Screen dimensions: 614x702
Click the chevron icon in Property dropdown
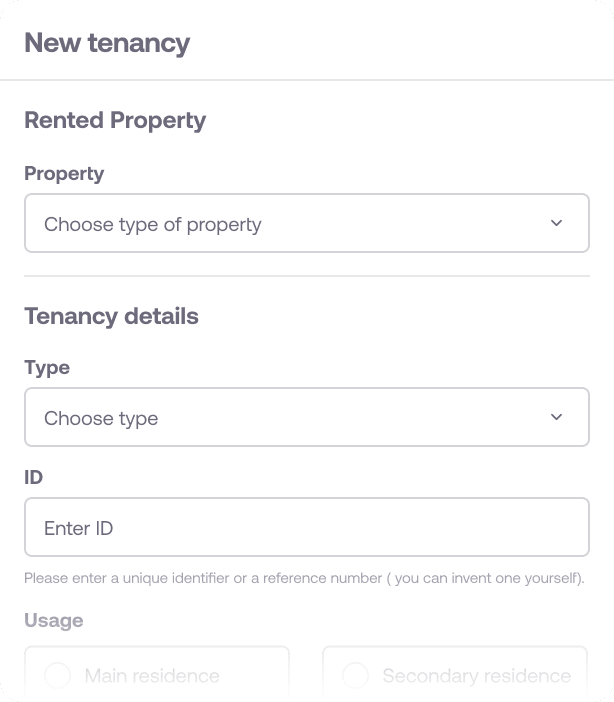click(557, 223)
